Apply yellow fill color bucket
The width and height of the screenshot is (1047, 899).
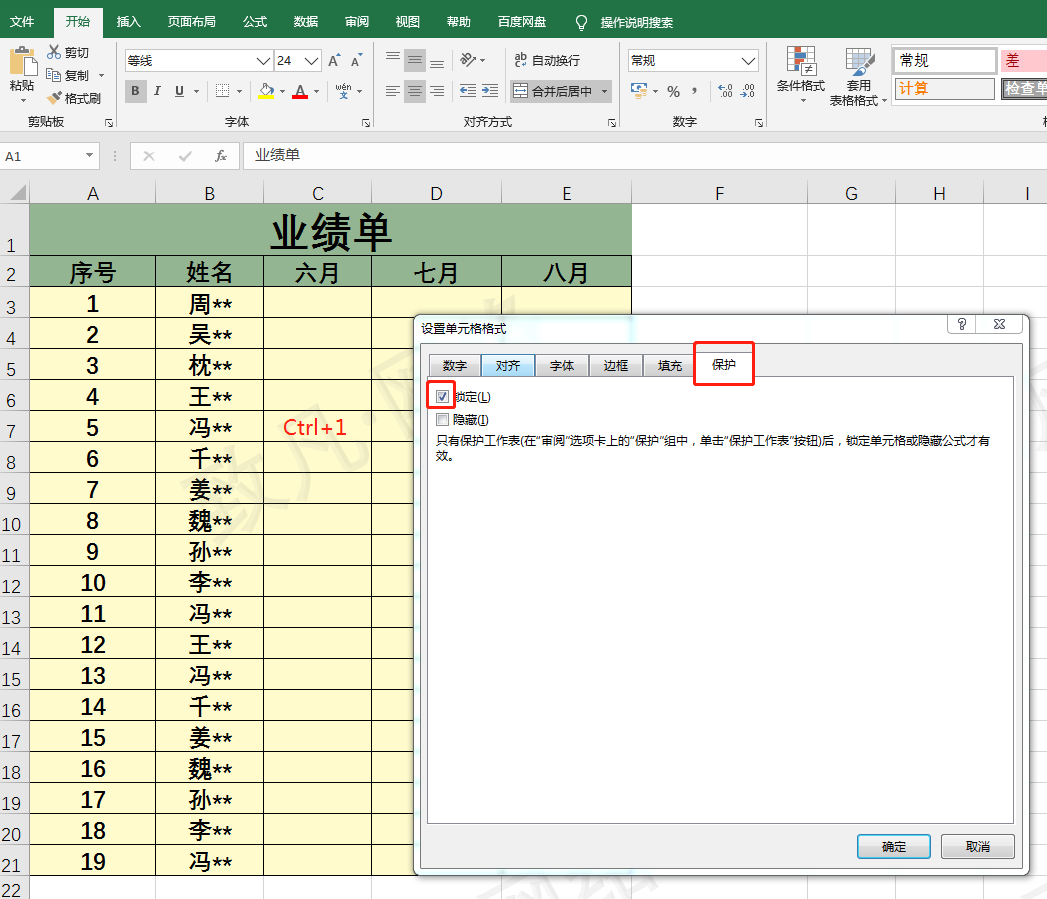tap(266, 91)
